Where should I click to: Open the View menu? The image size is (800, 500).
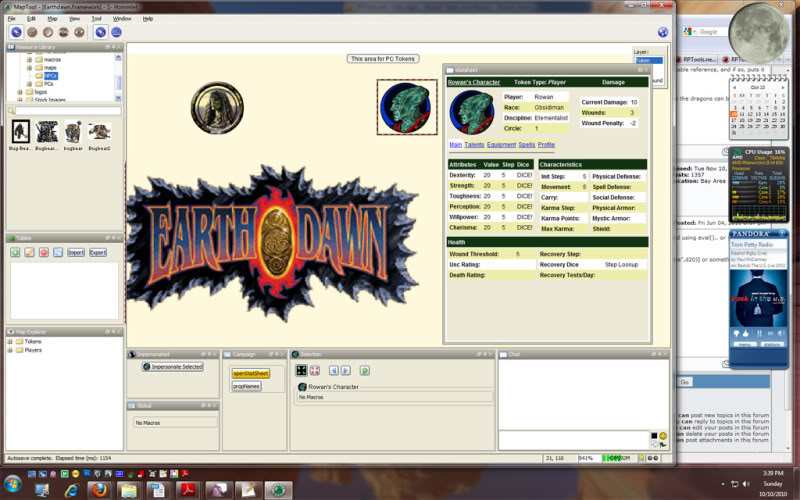(x=74, y=19)
